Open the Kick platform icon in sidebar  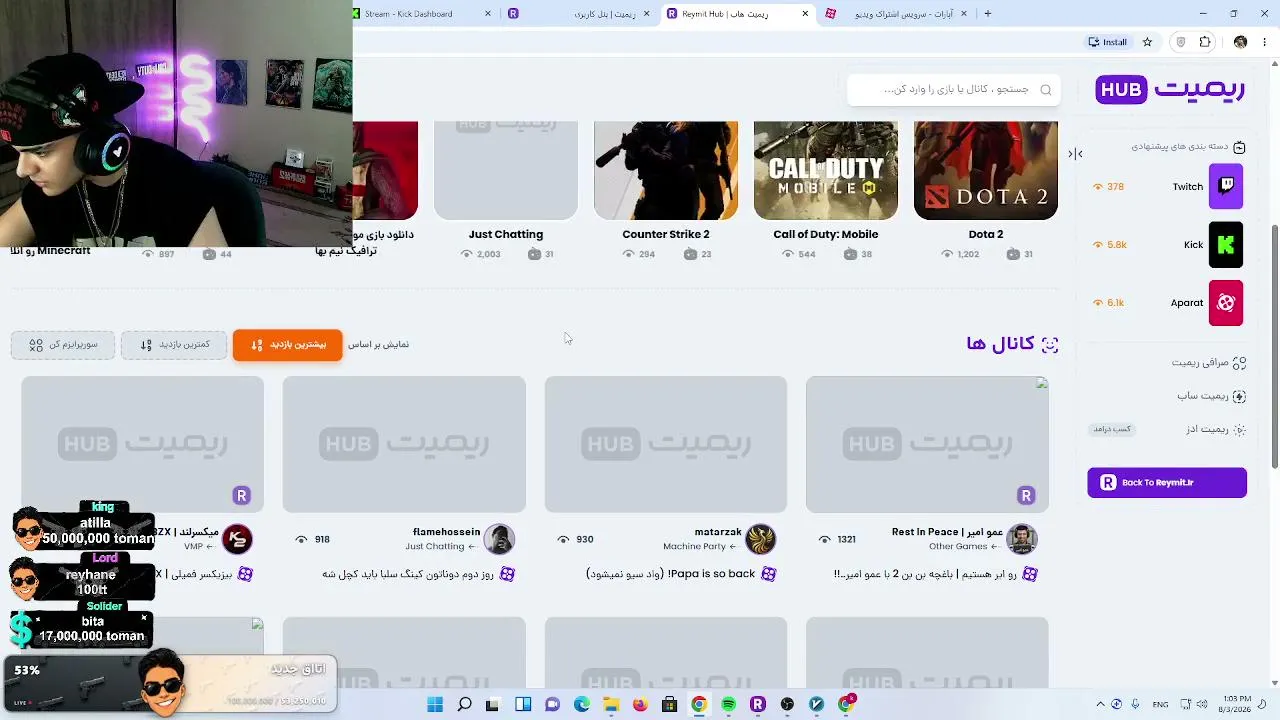point(1226,245)
